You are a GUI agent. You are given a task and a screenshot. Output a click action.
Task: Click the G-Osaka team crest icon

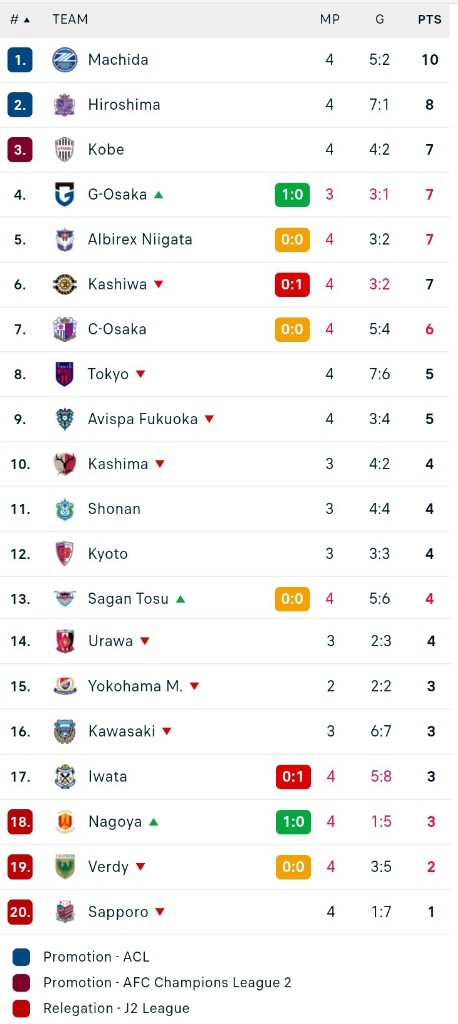click(65, 195)
